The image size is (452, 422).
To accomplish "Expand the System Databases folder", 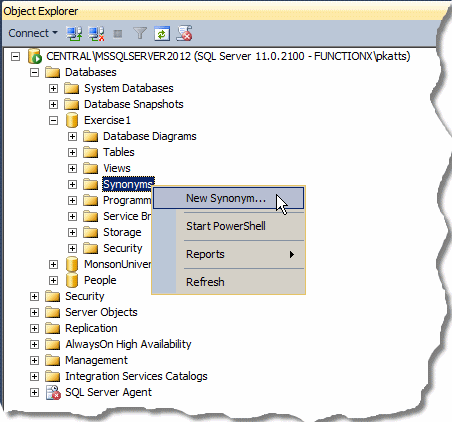I will 53,88.
